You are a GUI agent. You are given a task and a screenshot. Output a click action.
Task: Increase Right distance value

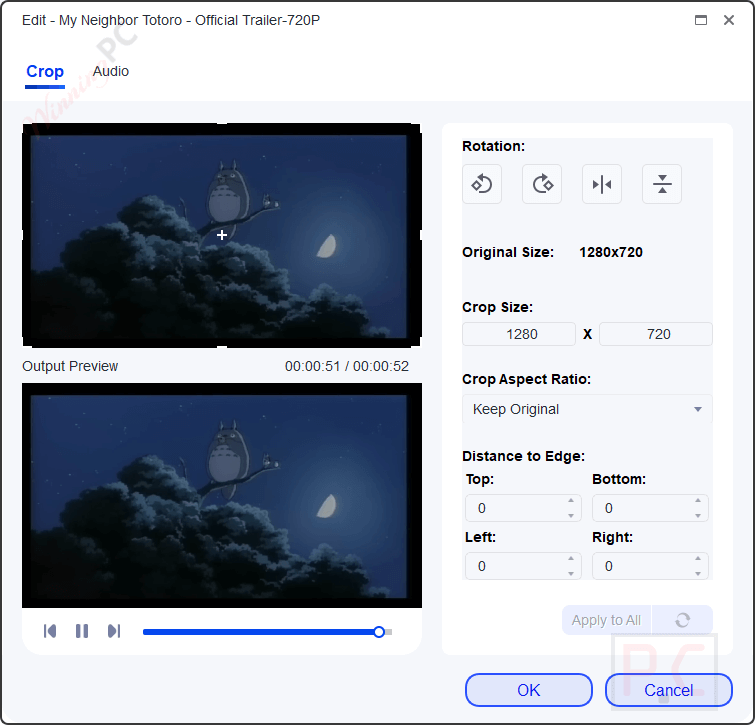698,558
